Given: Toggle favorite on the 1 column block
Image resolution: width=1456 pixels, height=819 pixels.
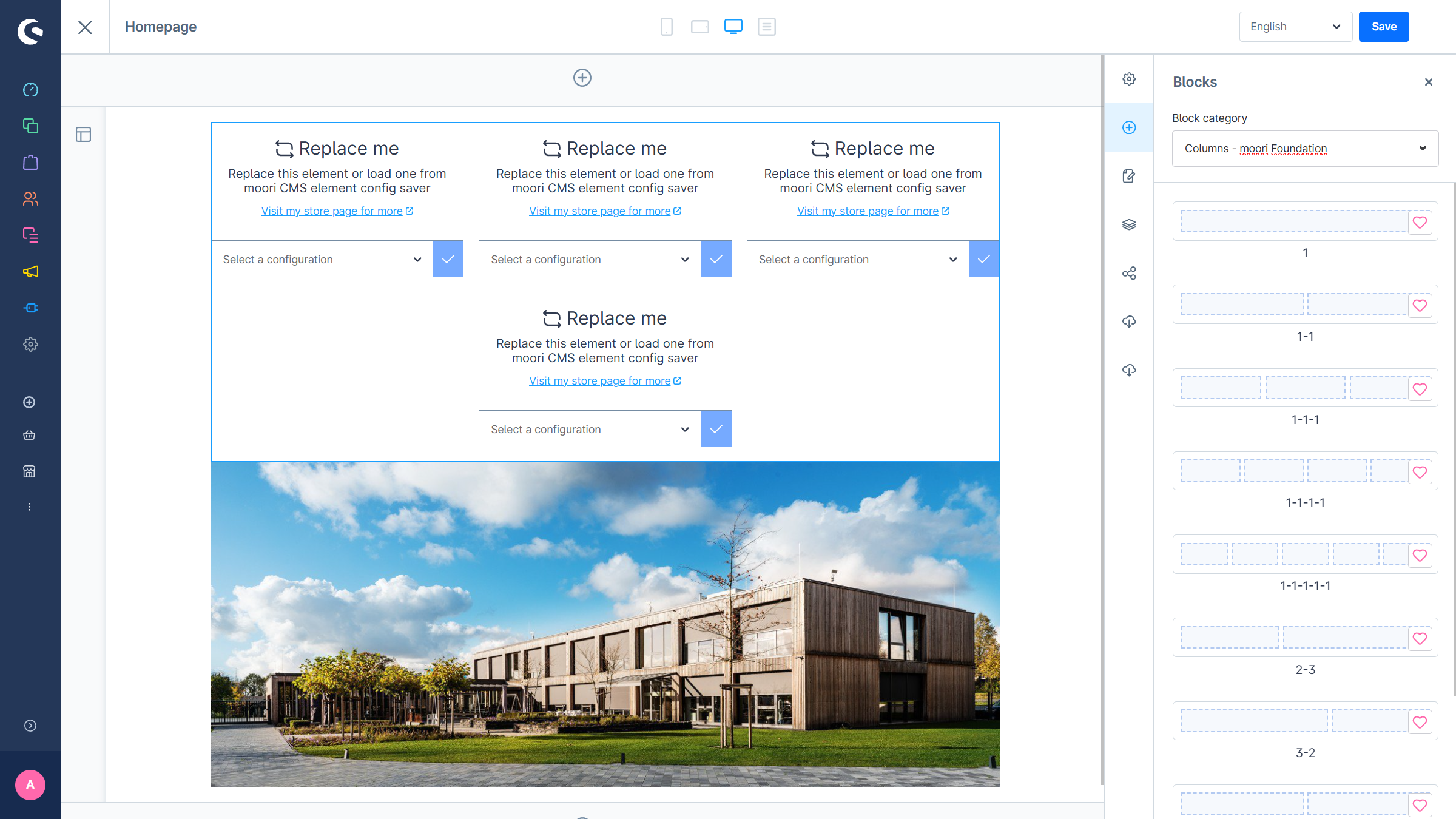Looking at the screenshot, I should coord(1420,223).
